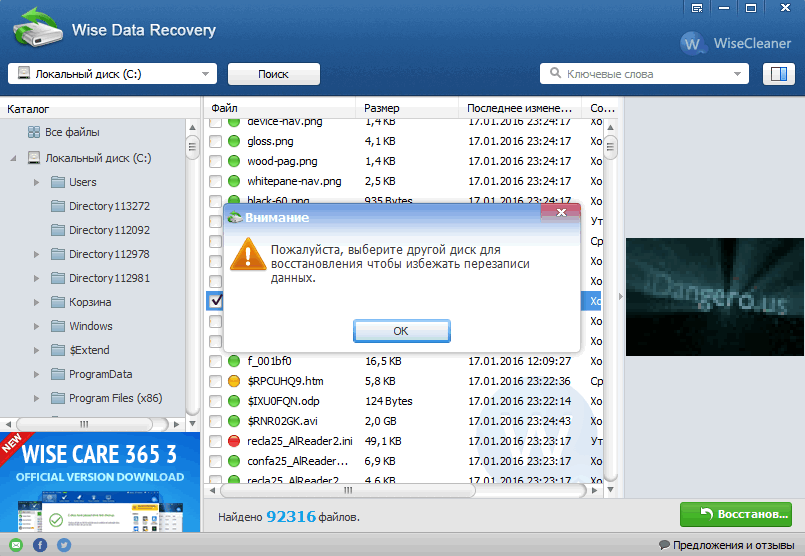This screenshot has height=556, width=805.
Task: Open the Twitter icon link
Action: (x=64, y=545)
